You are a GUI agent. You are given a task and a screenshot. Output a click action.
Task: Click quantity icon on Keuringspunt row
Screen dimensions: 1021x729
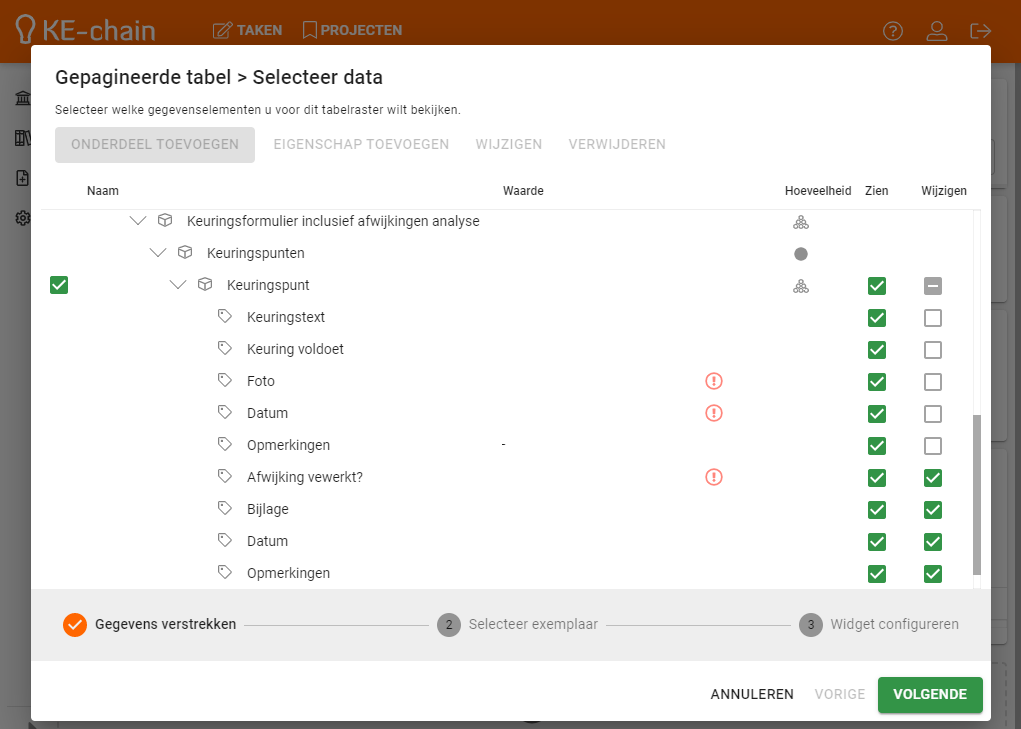[800, 286]
